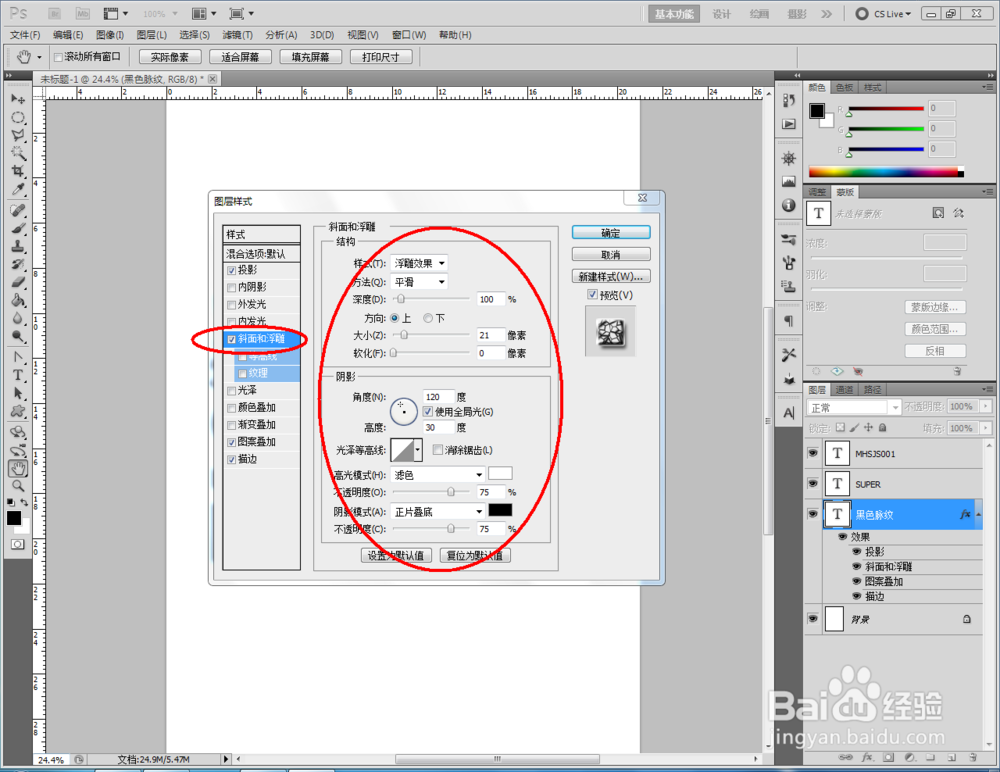Switch to the 色板 (Swatches) tab
Screen dimensions: 1000x772
pos(844,87)
